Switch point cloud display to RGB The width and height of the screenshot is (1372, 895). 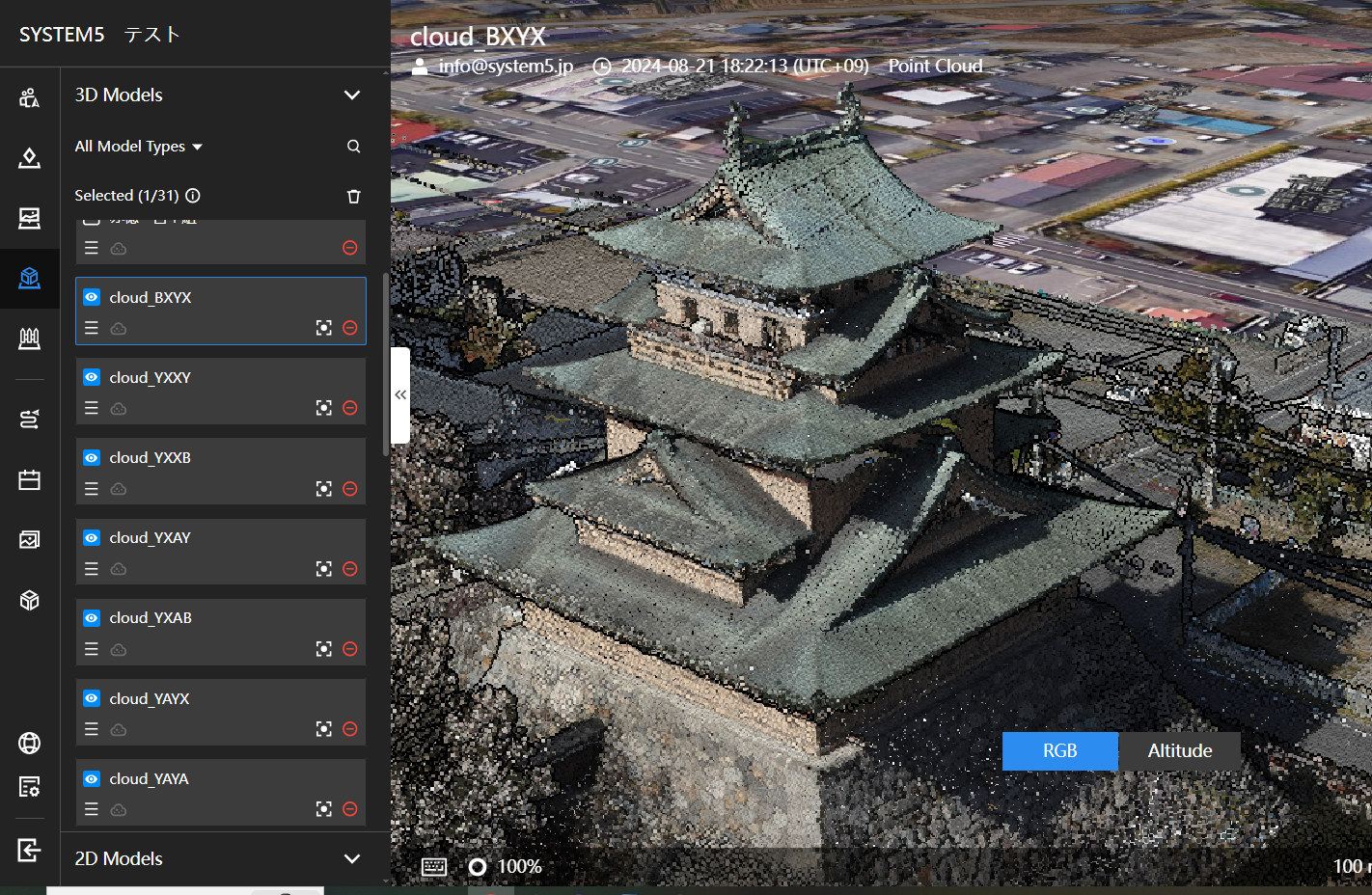click(x=1060, y=751)
